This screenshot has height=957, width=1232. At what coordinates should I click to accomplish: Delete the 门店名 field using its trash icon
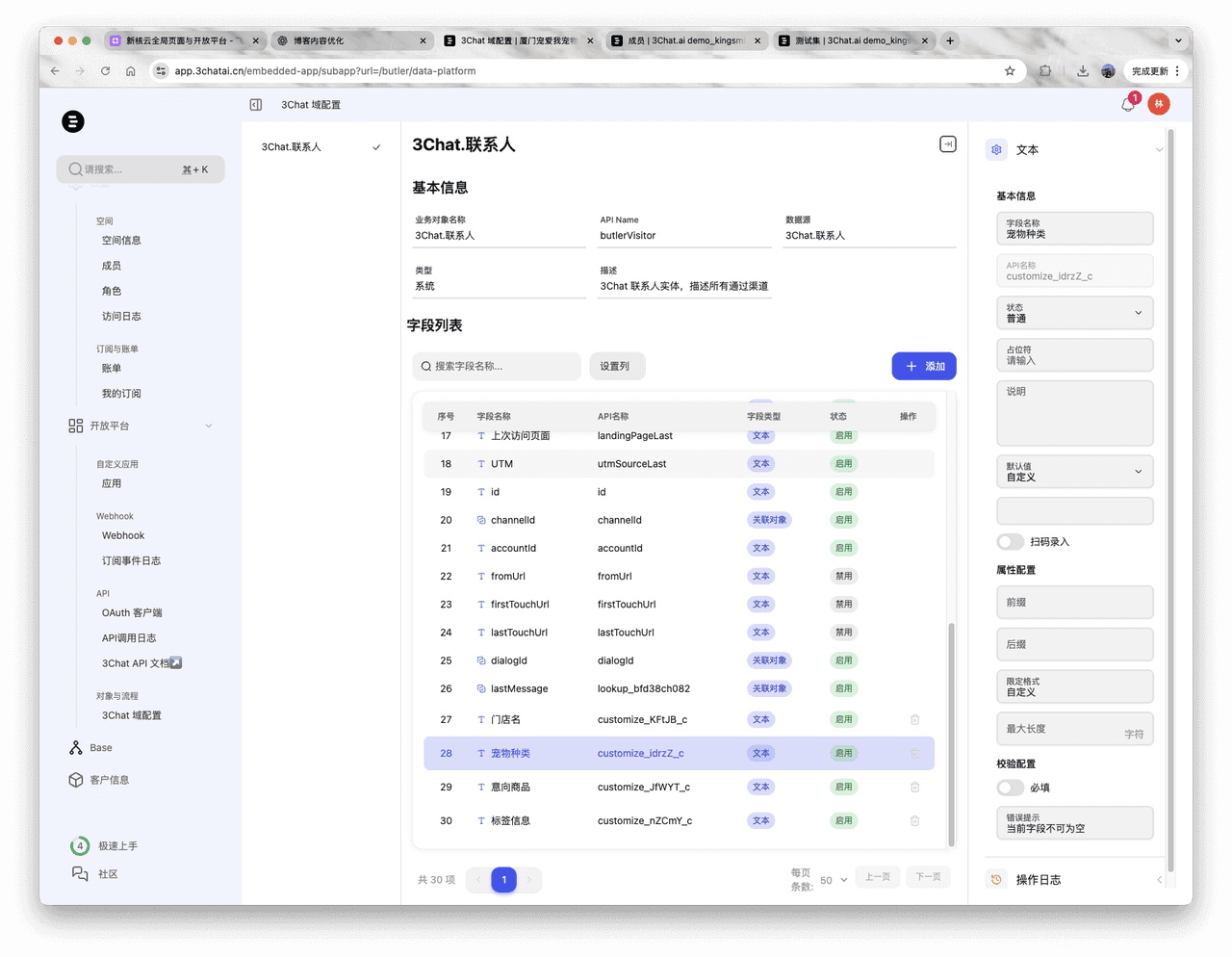coord(915,719)
